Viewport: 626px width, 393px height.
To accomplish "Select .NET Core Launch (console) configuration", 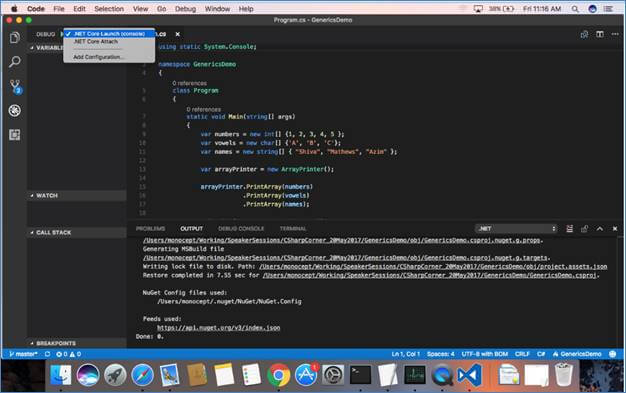I will (x=109, y=34).
